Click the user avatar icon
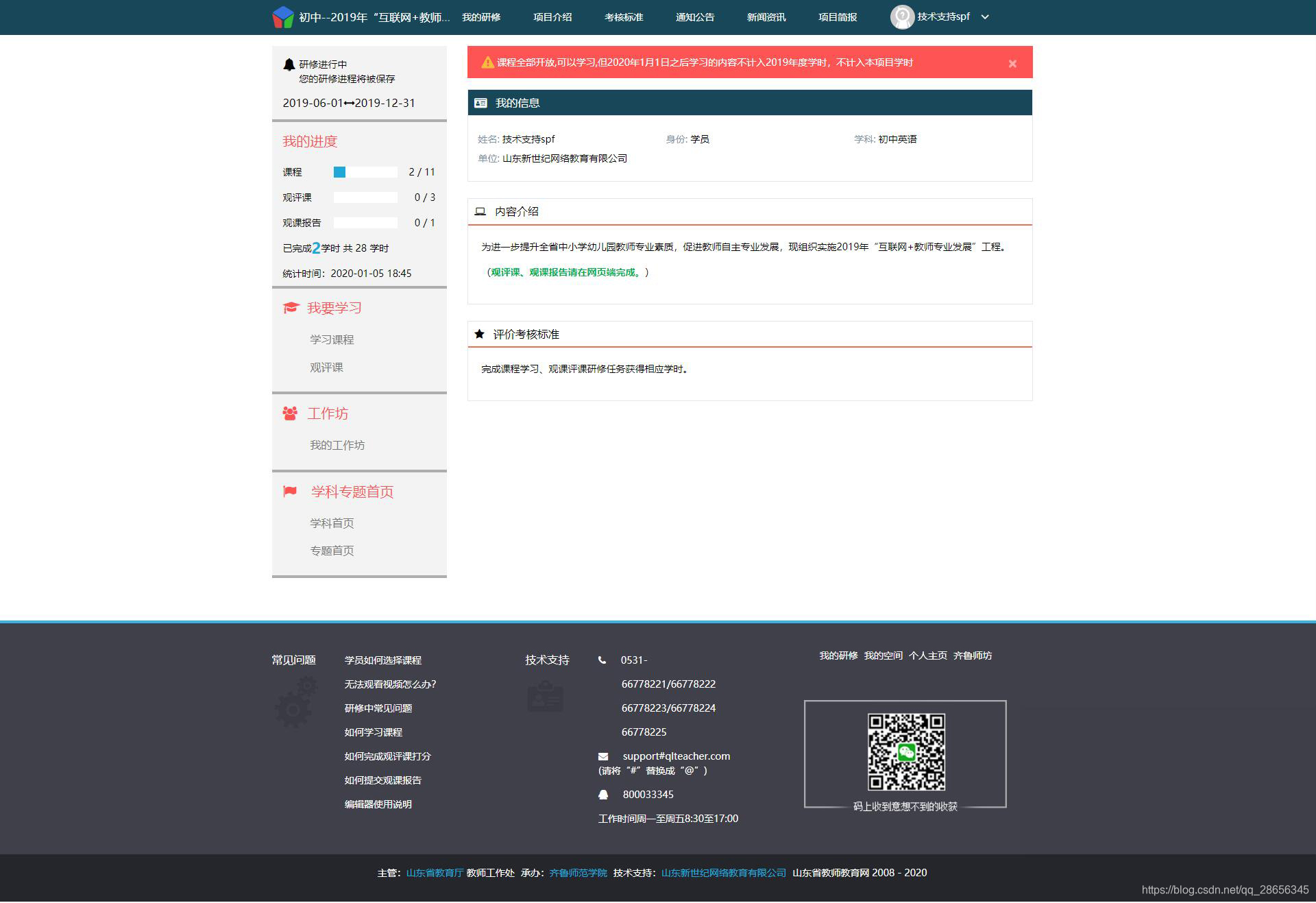 (x=901, y=17)
